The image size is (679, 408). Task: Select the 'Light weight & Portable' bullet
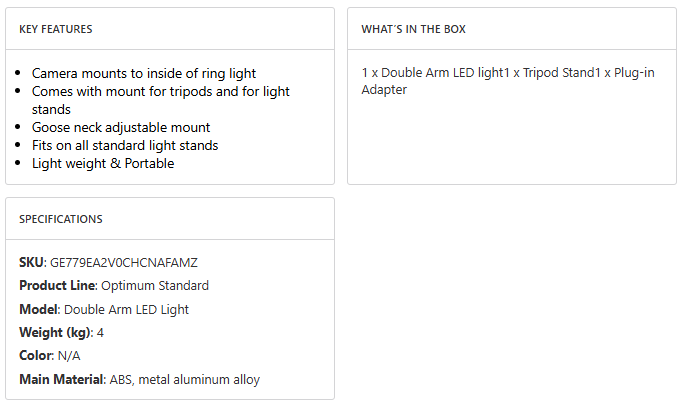click(103, 163)
